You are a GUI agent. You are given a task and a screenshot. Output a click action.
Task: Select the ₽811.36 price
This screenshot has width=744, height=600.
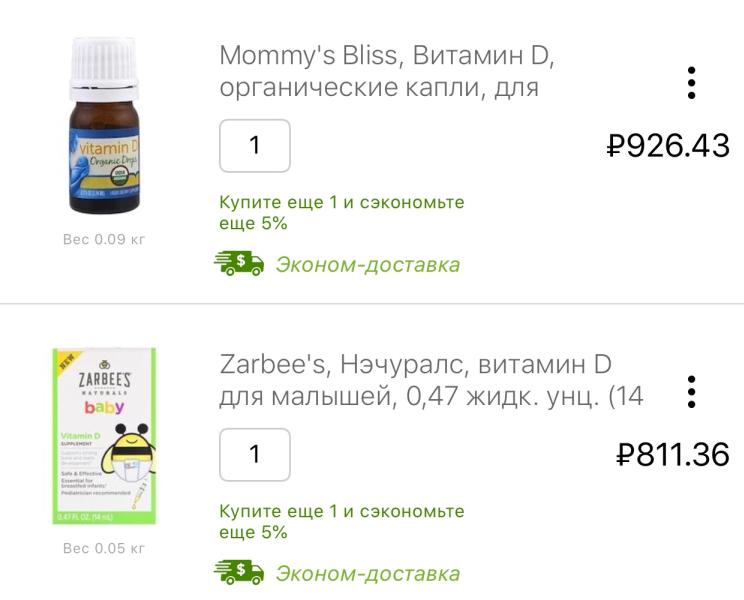(672, 454)
